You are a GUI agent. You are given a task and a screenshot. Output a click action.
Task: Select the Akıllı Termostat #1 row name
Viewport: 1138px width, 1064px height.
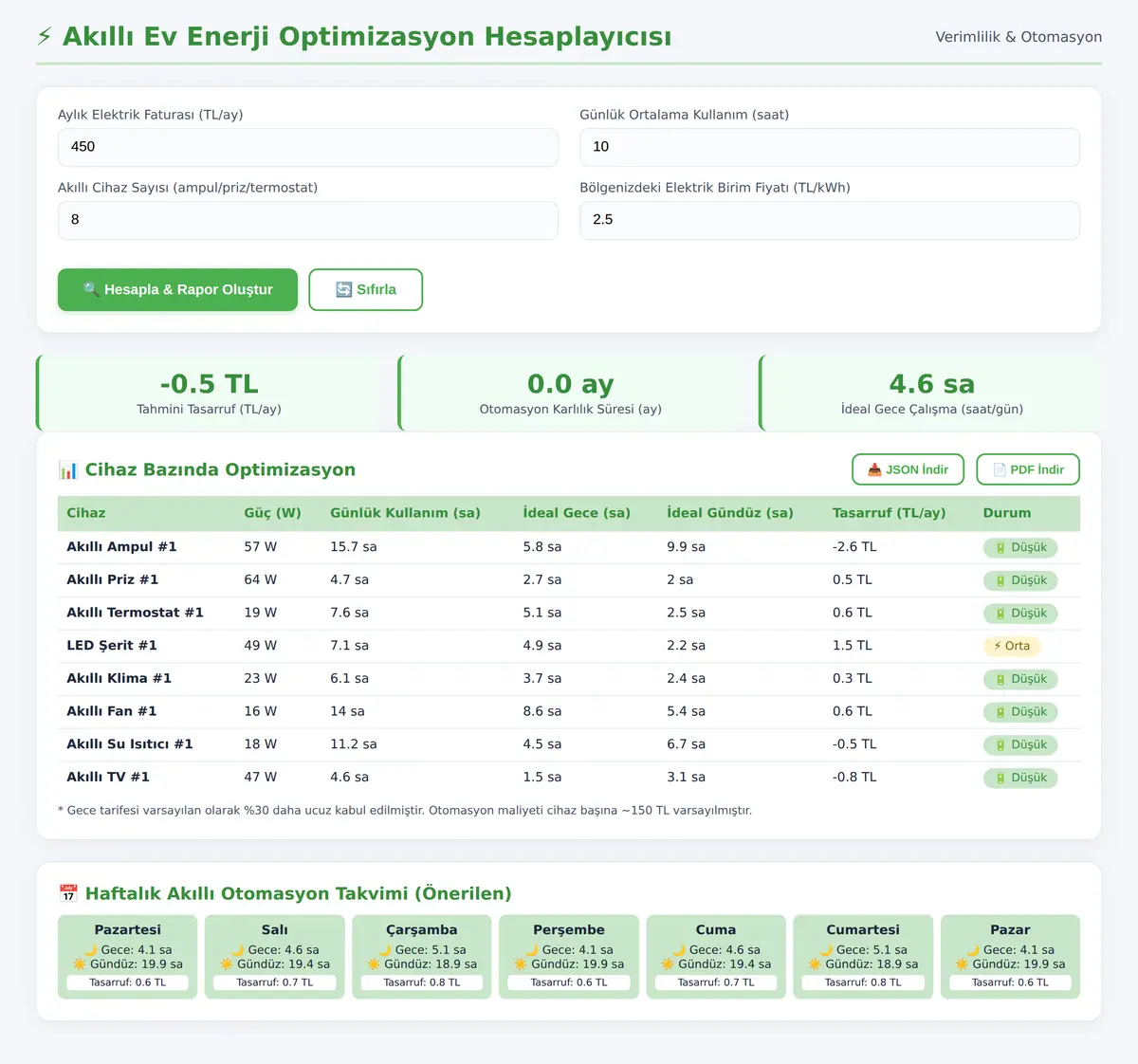(x=135, y=613)
